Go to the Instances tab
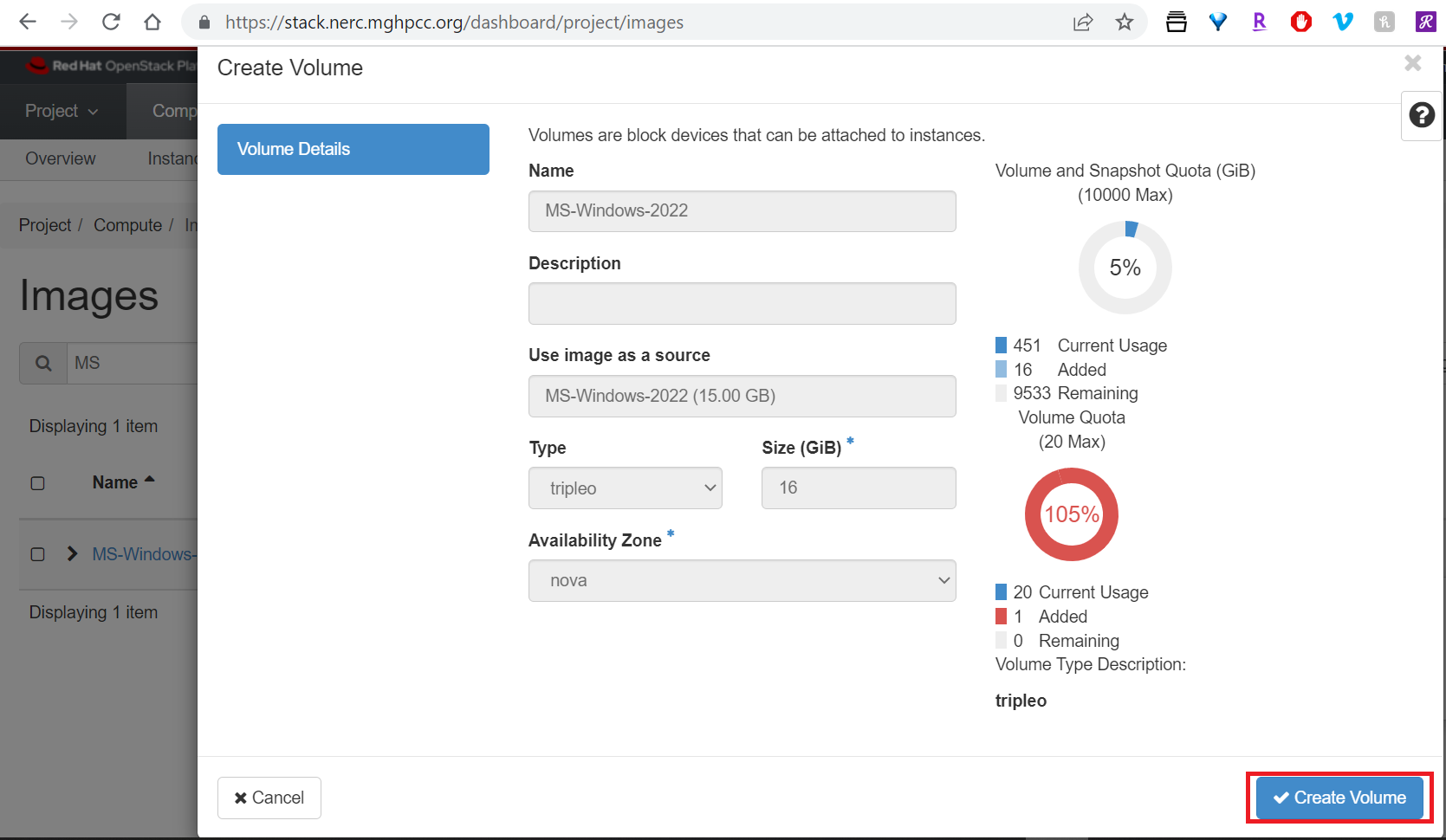The height and width of the screenshot is (840, 1446). point(172,159)
